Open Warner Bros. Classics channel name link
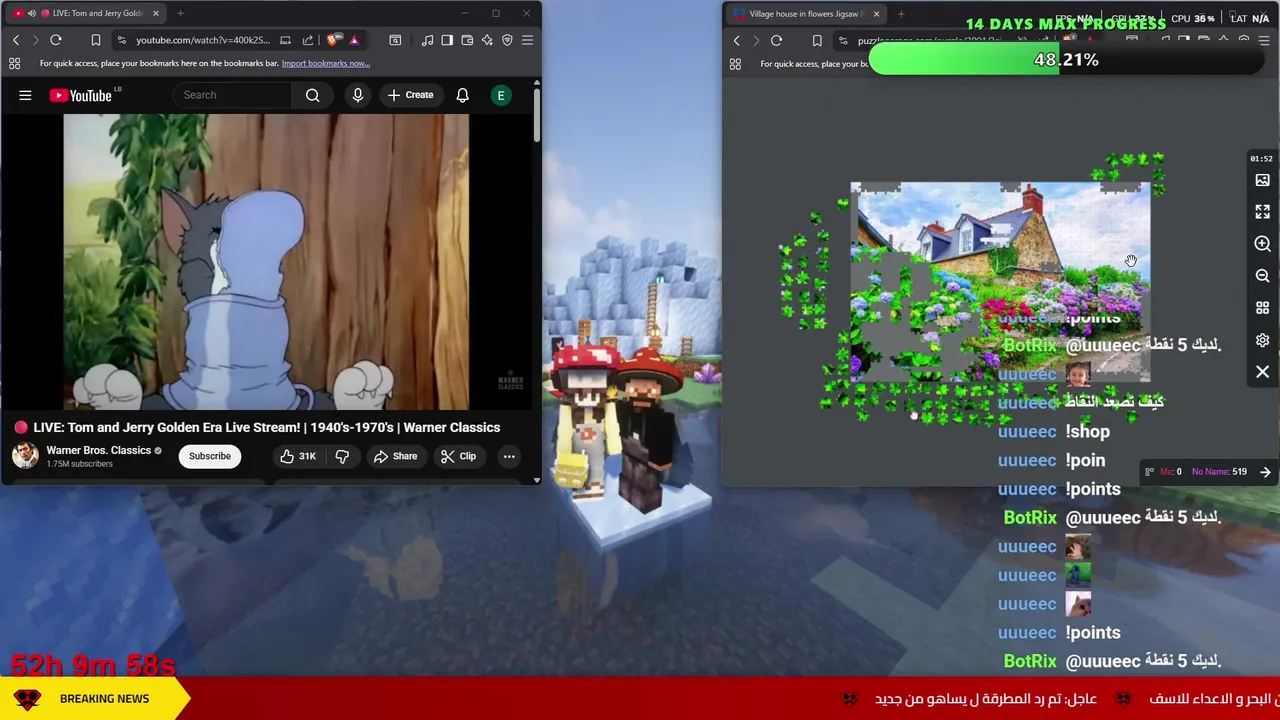Screen dimensions: 1280x720 [x=98, y=450]
